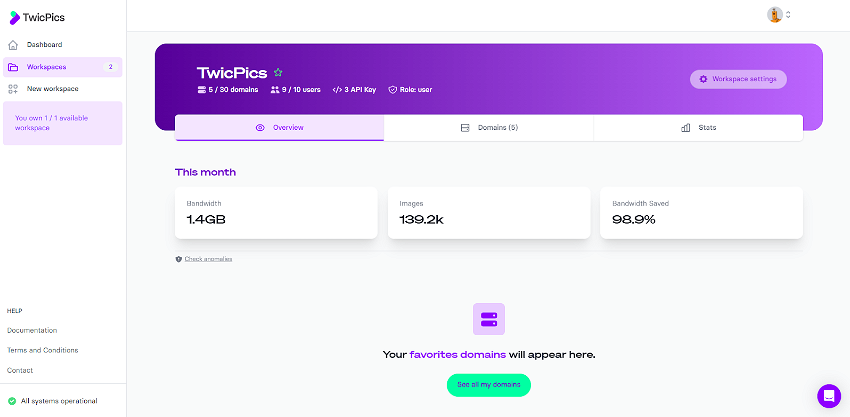Image resolution: width=850 pixels, height=417 pixels.
Task: Open the Dashboard home icon
Action: pos(14,45)
